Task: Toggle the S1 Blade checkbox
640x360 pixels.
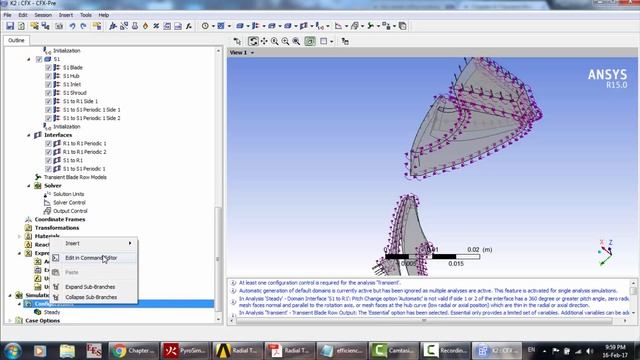Action: coord(48,67)
